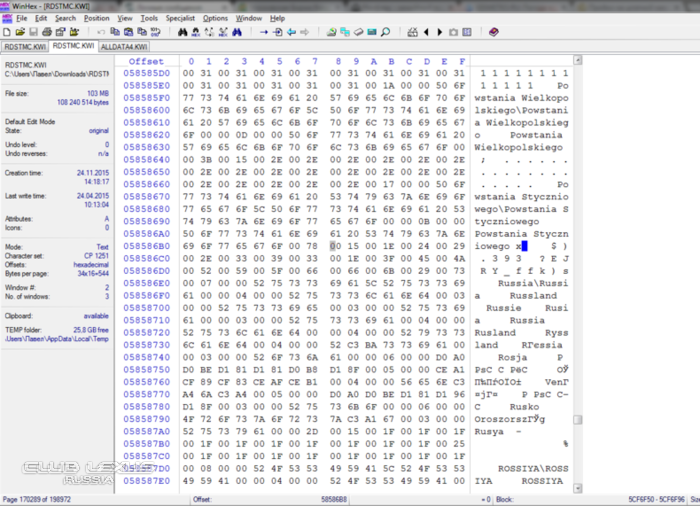The height and width of the screenshot is (506, 700).
Task: Select hex byte at offset 058586B0
Action: tap(190, 244)
